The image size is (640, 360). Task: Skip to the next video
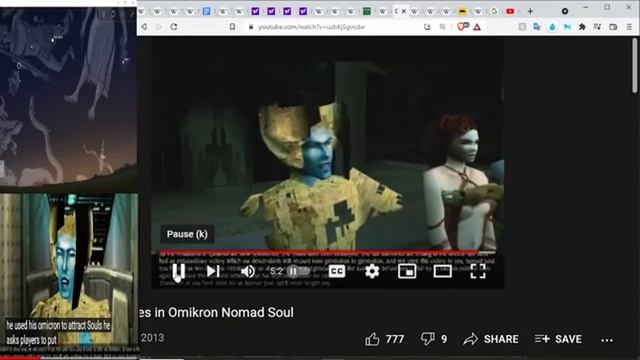[213, 271]
